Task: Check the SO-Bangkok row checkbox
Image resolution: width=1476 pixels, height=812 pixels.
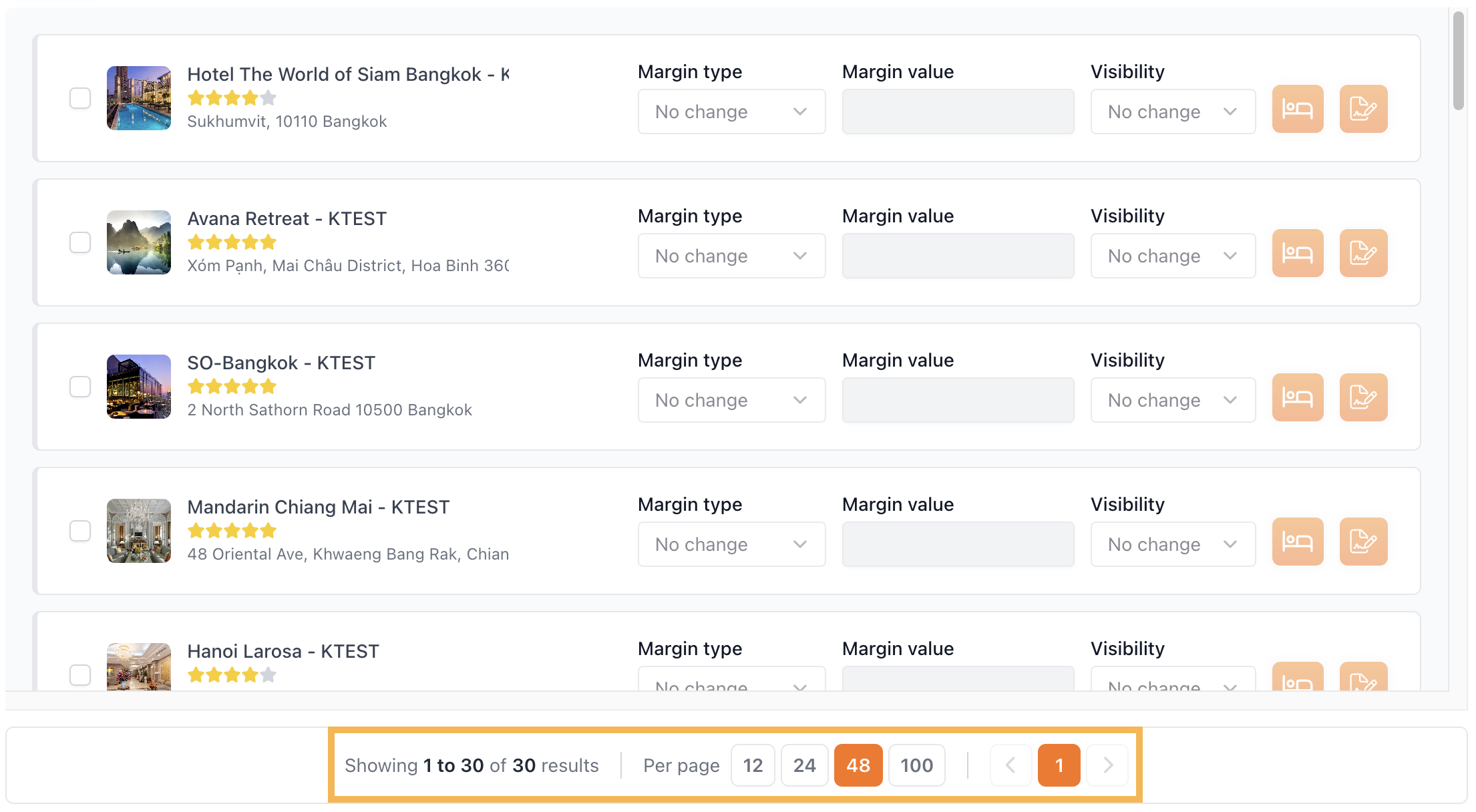Action: (x=80, y=387)
